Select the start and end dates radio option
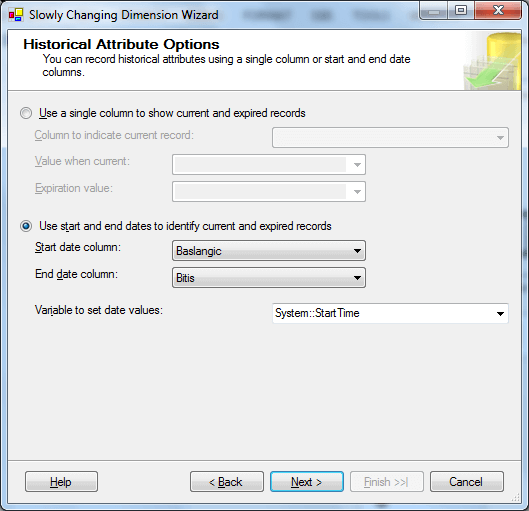 click(26, 226)
